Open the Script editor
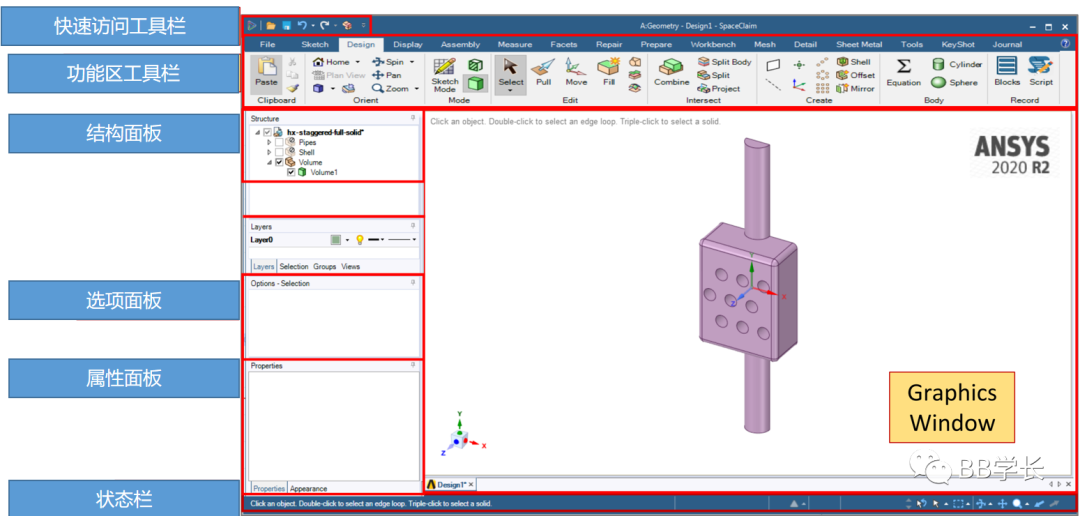 coord(1041,72)
